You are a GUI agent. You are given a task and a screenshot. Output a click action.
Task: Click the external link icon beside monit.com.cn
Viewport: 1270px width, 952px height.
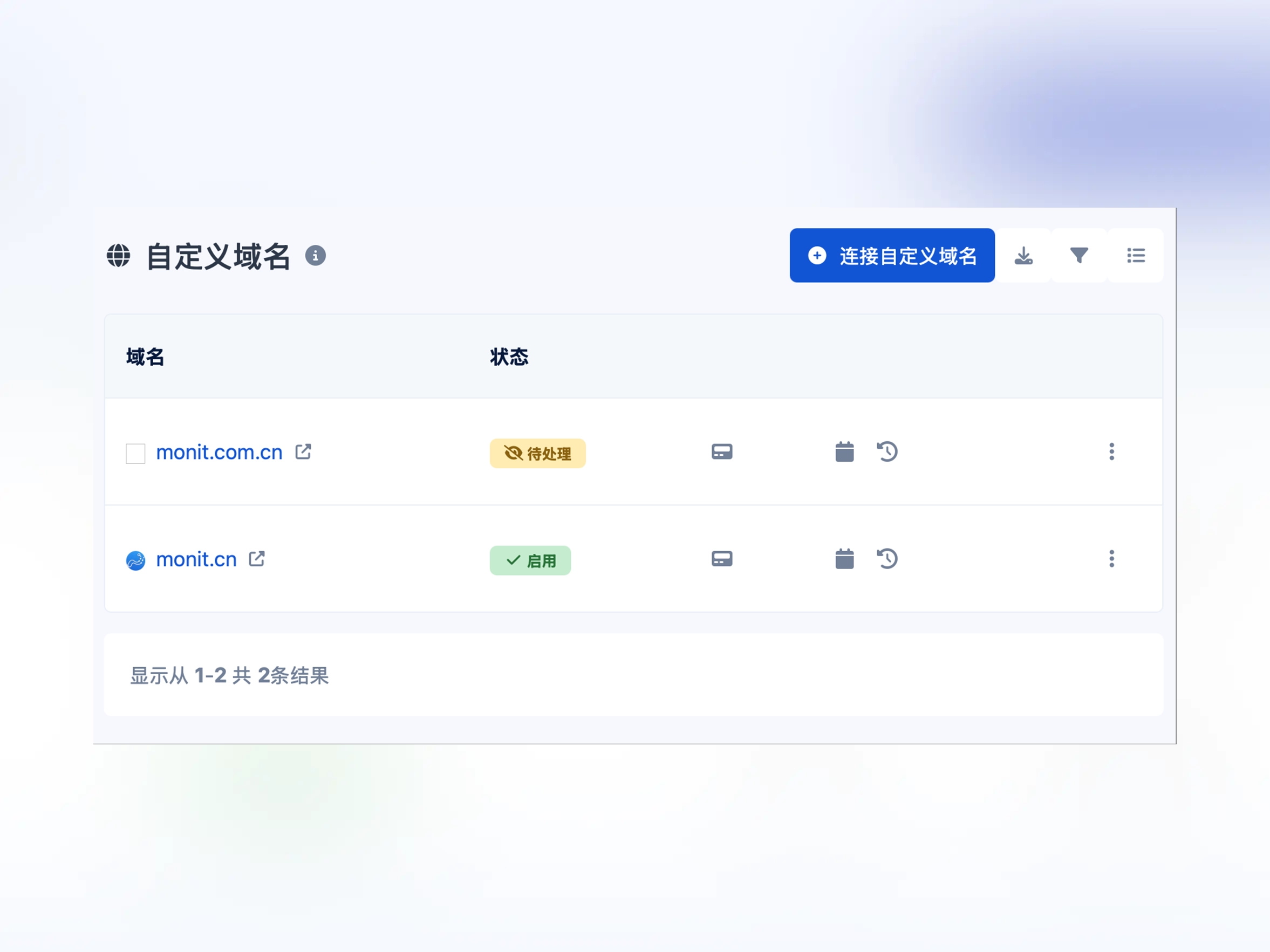[304, 451]
